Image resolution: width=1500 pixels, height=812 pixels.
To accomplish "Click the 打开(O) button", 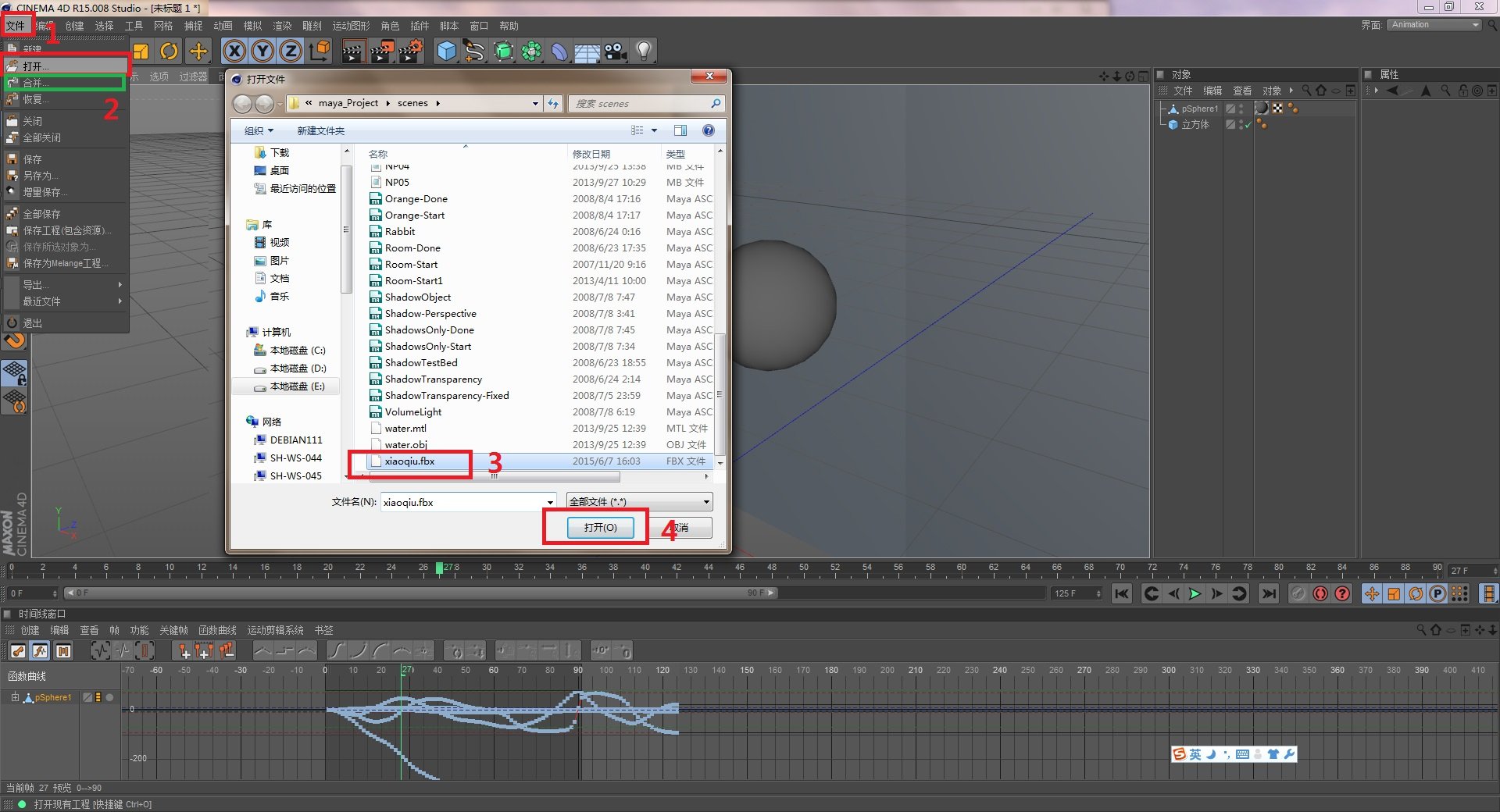I will pyautogui.click(x=600, y=528).
